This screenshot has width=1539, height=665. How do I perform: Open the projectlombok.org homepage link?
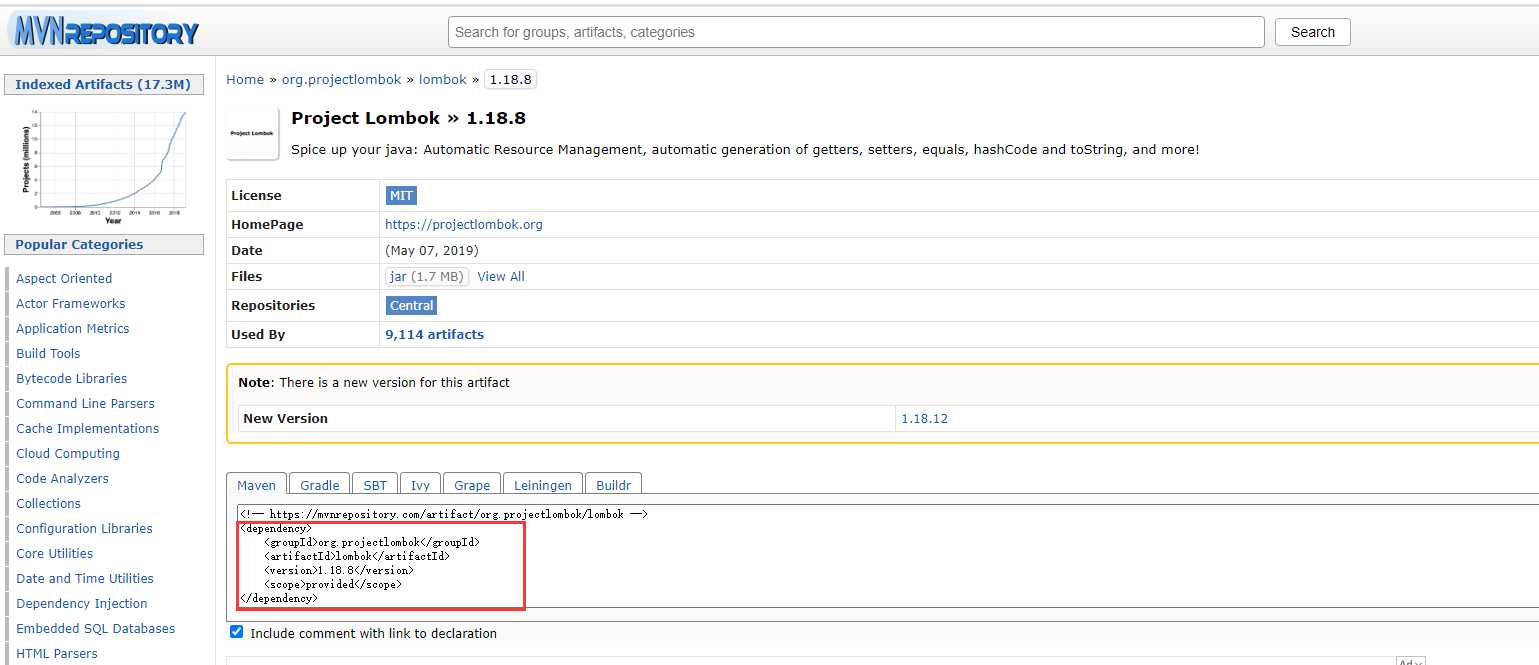[464, 224]
